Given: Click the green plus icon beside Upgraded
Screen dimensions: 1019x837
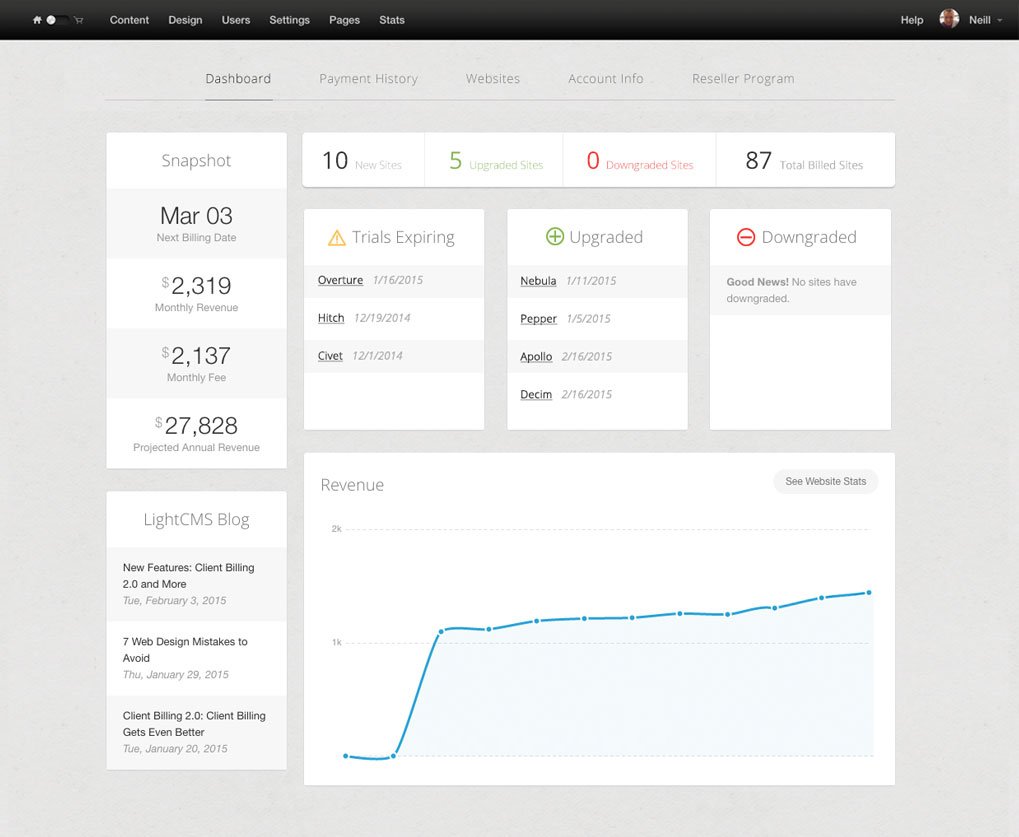Looking at the screenshot, I should tap(555, 236).
